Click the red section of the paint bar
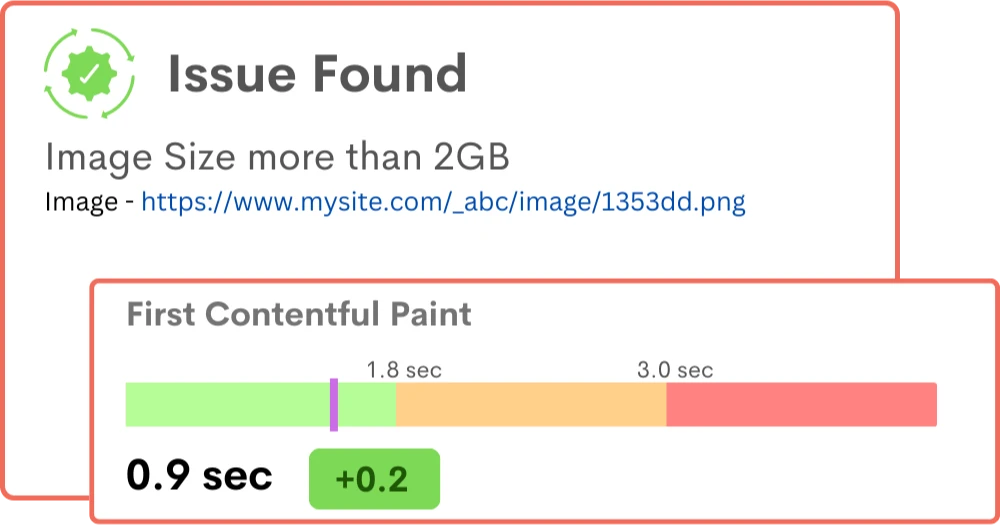1000x525 pixels. point(800,405)
